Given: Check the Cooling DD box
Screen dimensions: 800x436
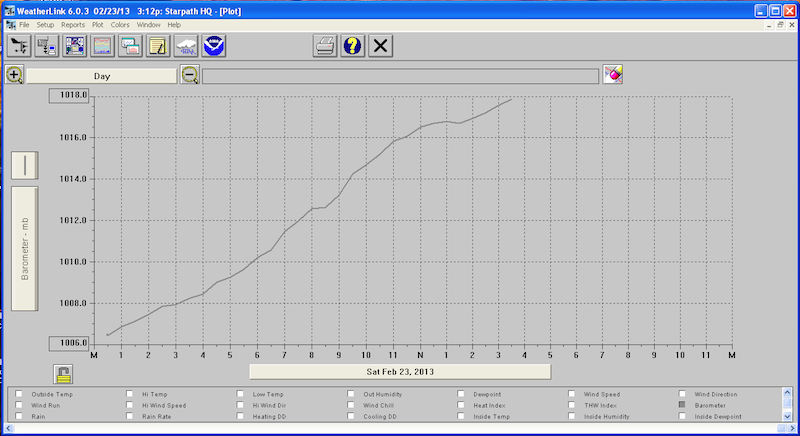Looking at the screenshot, I should (x=351, y=416).
